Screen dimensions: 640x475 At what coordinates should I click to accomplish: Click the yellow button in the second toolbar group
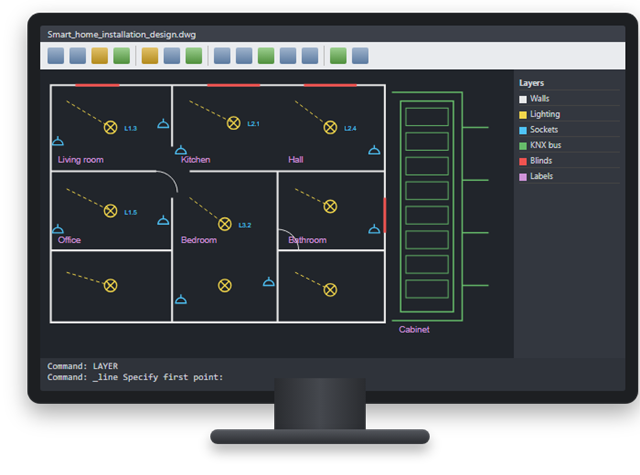click(x=150, y=56)
